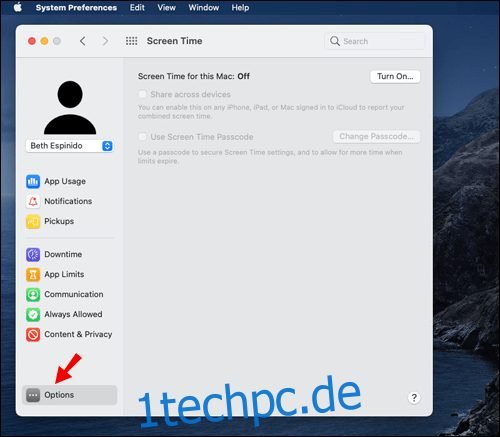Open the Window menu
500x437 pixels.
click(x=204, y=7)
